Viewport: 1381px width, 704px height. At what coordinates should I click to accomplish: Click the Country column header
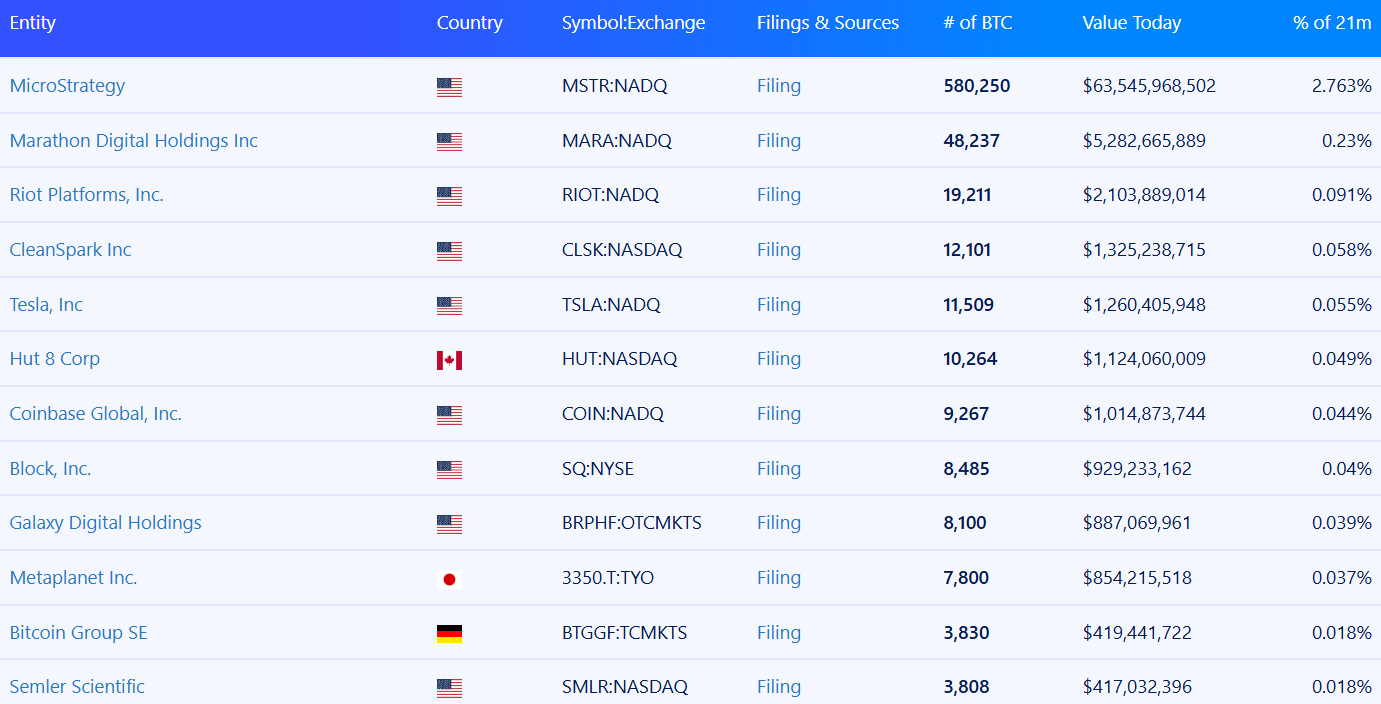pyautogui.click(x=469, y=22)
